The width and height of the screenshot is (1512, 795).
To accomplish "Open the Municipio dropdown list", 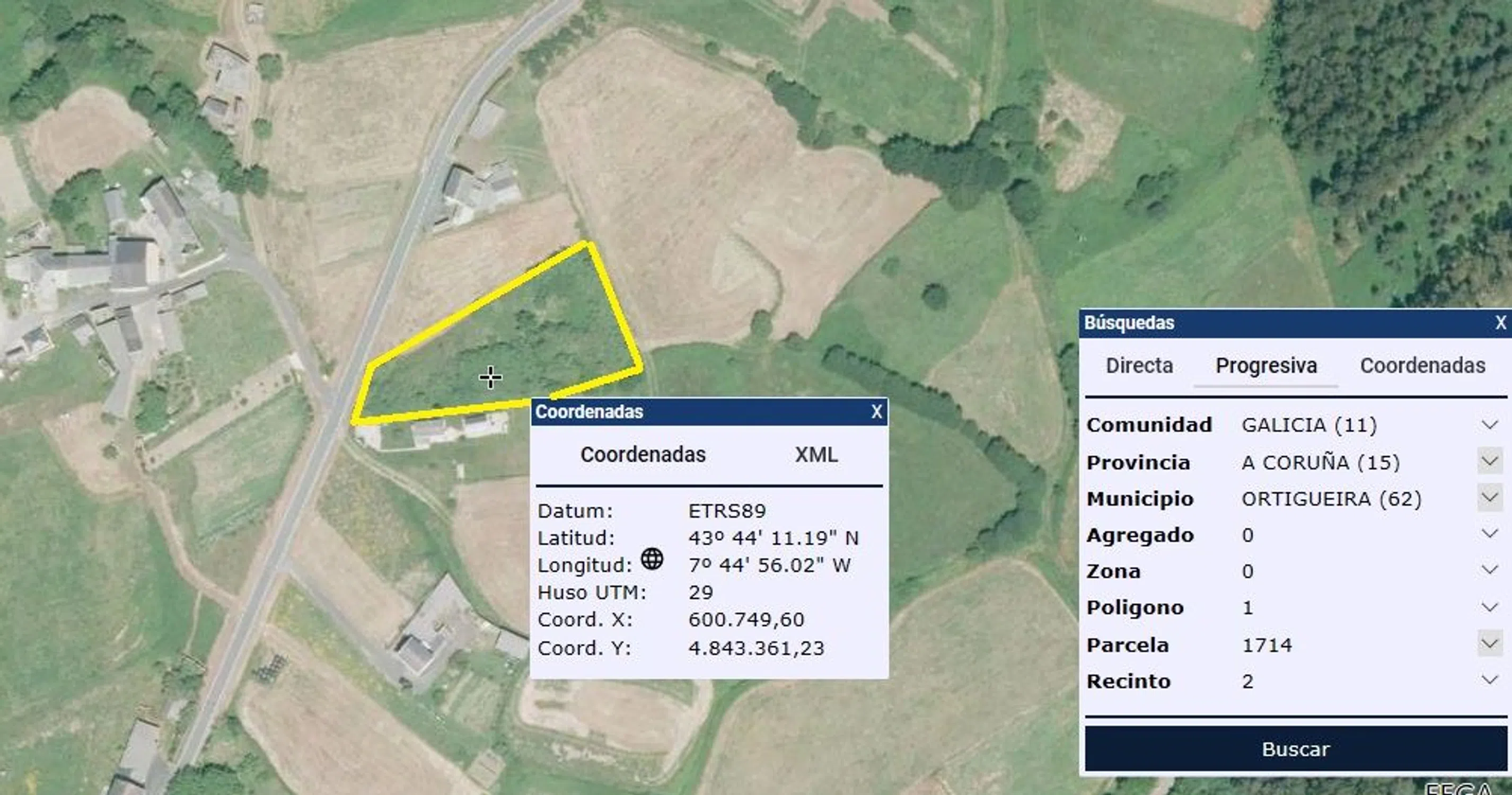I will pos(1489,498).
